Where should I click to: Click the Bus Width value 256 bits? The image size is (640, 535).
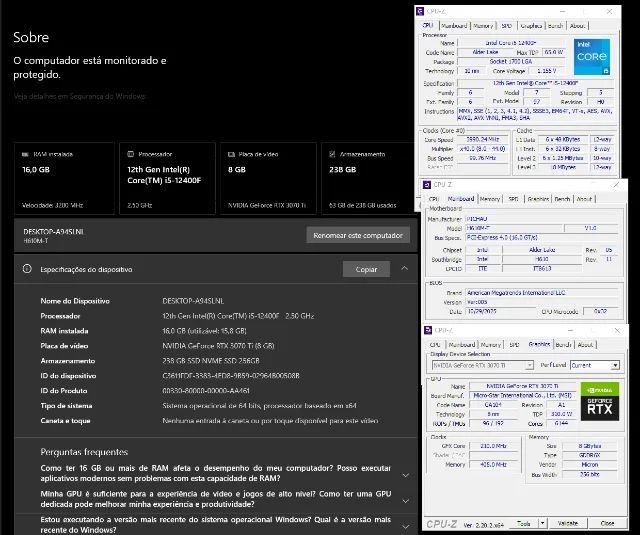[x=590, y=474]
